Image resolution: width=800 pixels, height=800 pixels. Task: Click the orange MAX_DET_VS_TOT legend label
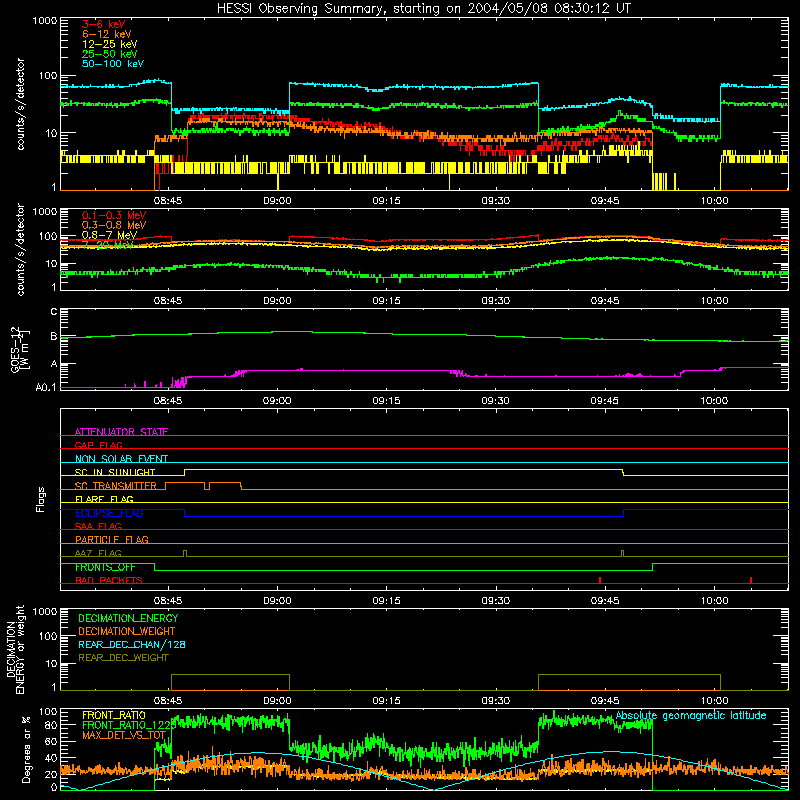point(124,735)
